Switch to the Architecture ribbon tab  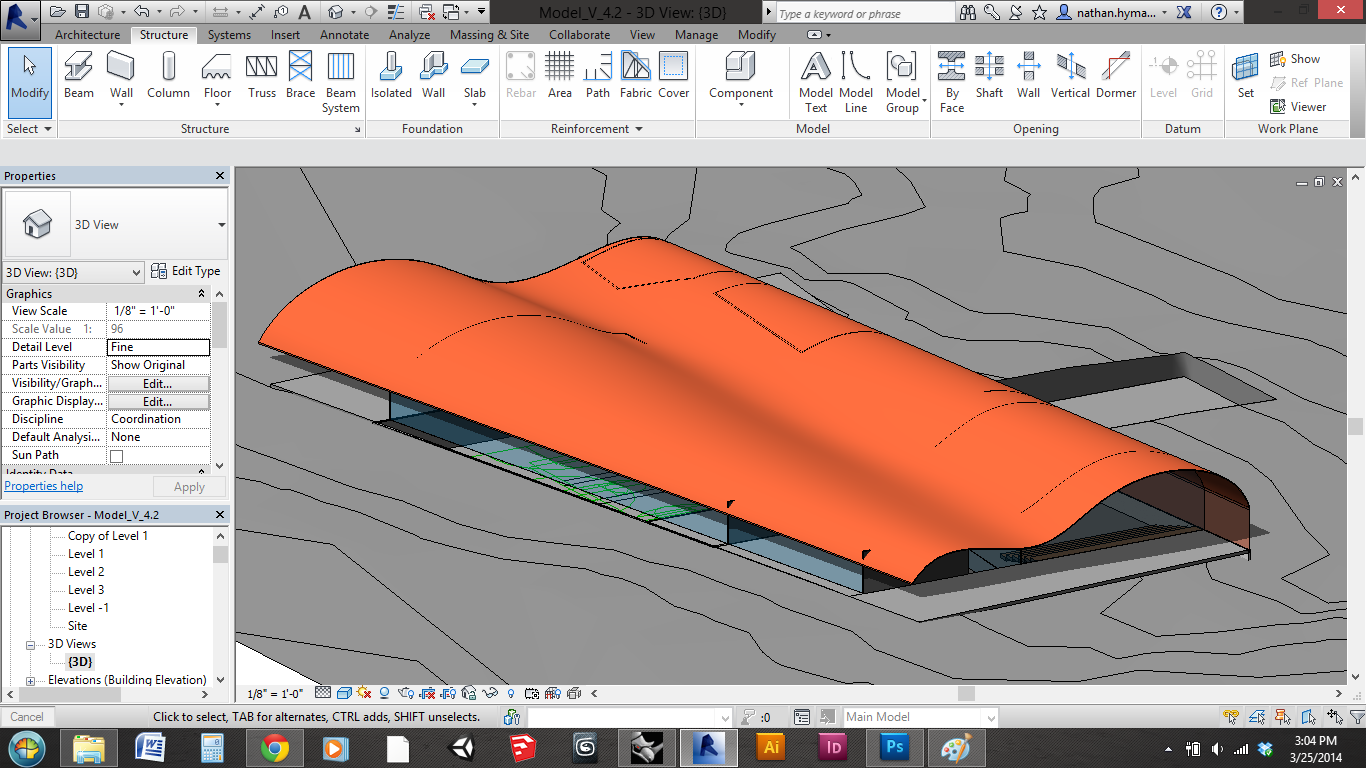coord(87,35)
